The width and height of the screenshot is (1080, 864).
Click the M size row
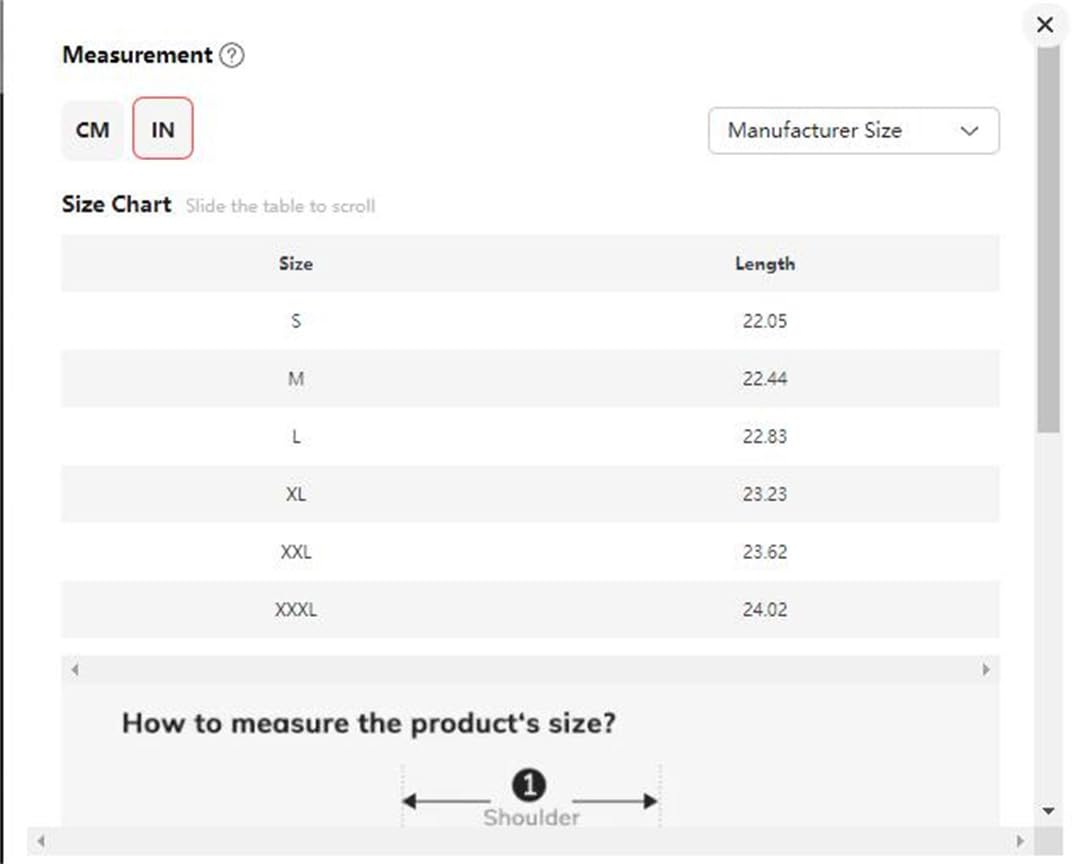click(530, 379)
